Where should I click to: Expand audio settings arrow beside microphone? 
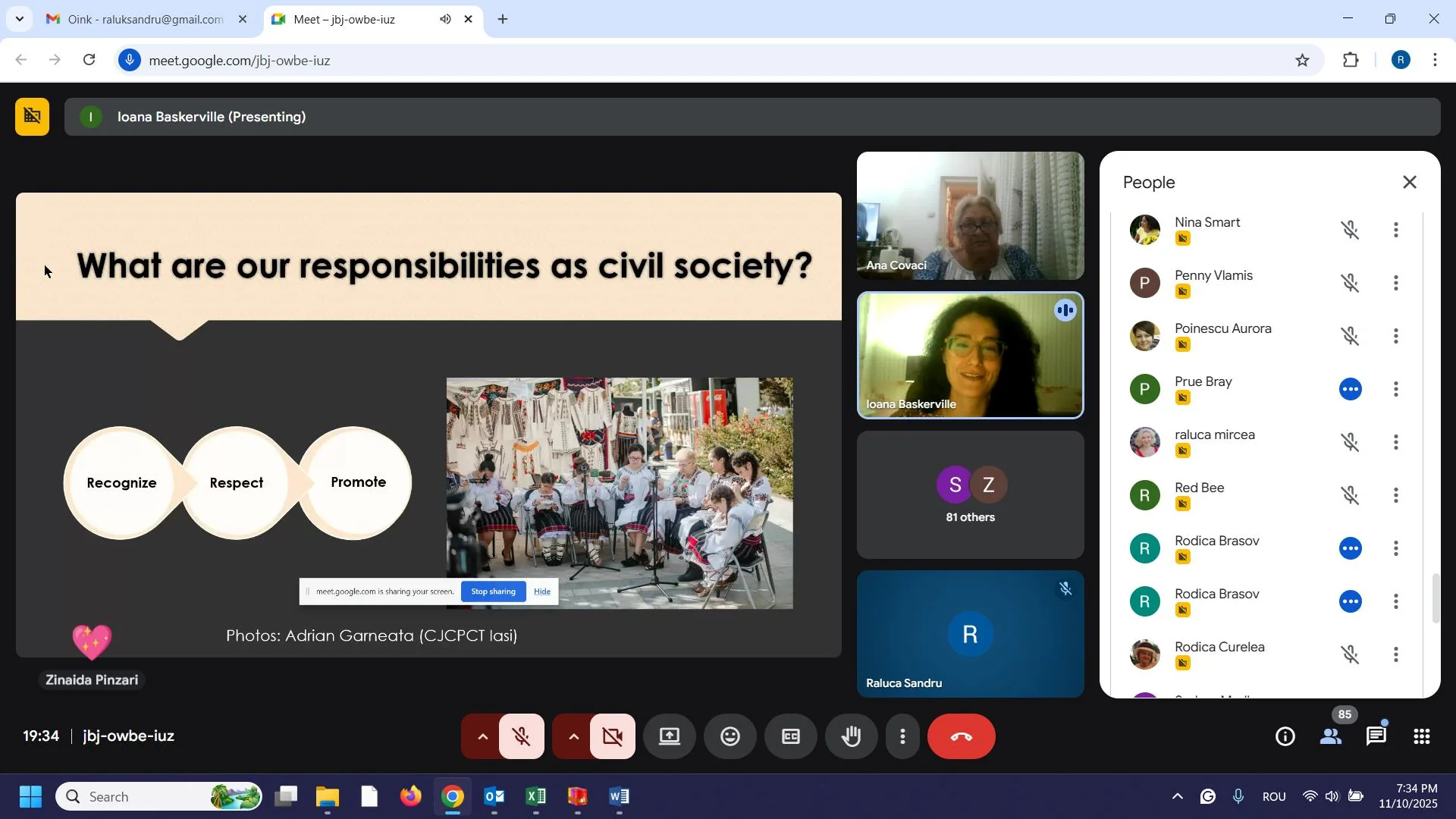(x=482, y=737)
